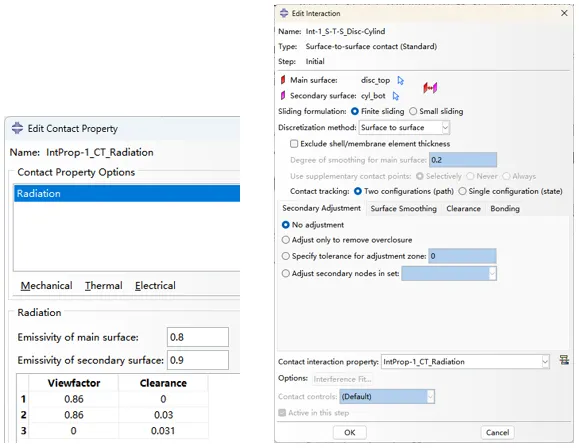This screenshot has height=448, width=579.
Task: Click the Edit Contact Property title icon
Action: 17,128
